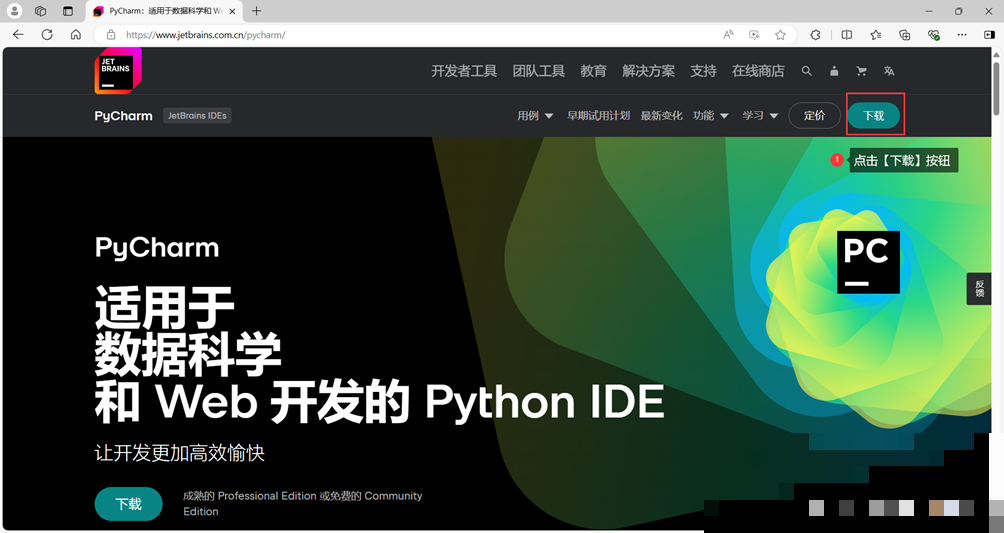1004x533 pixels.
Task: Open the 教育 menu
Action: click(594, 71)
